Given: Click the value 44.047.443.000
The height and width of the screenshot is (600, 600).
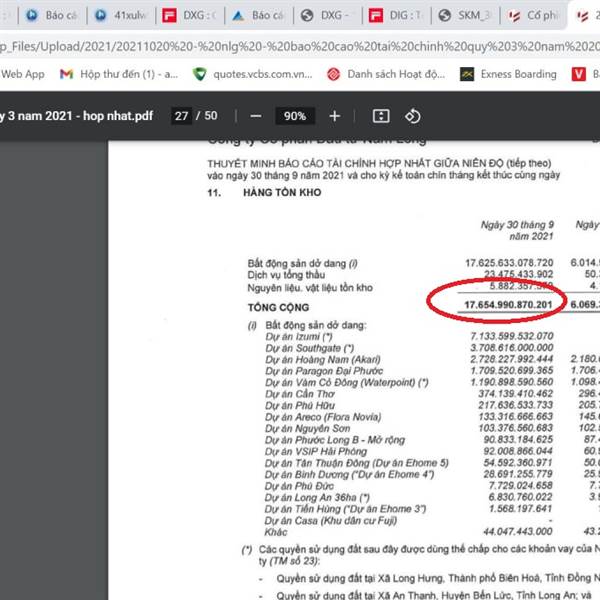Looking at the screenshot, I should coord(518,531).
